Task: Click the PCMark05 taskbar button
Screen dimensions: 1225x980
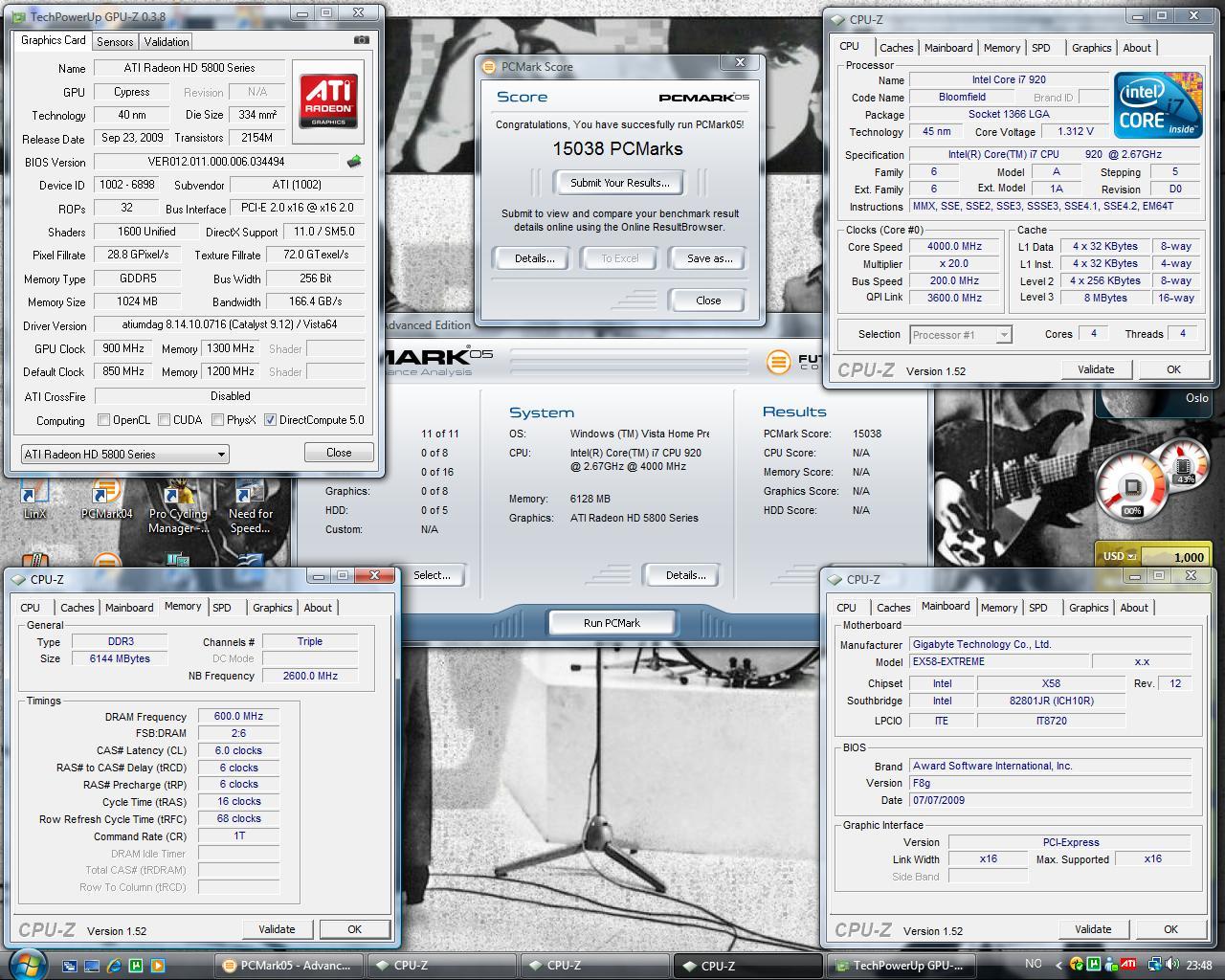Action: [289, 966]
